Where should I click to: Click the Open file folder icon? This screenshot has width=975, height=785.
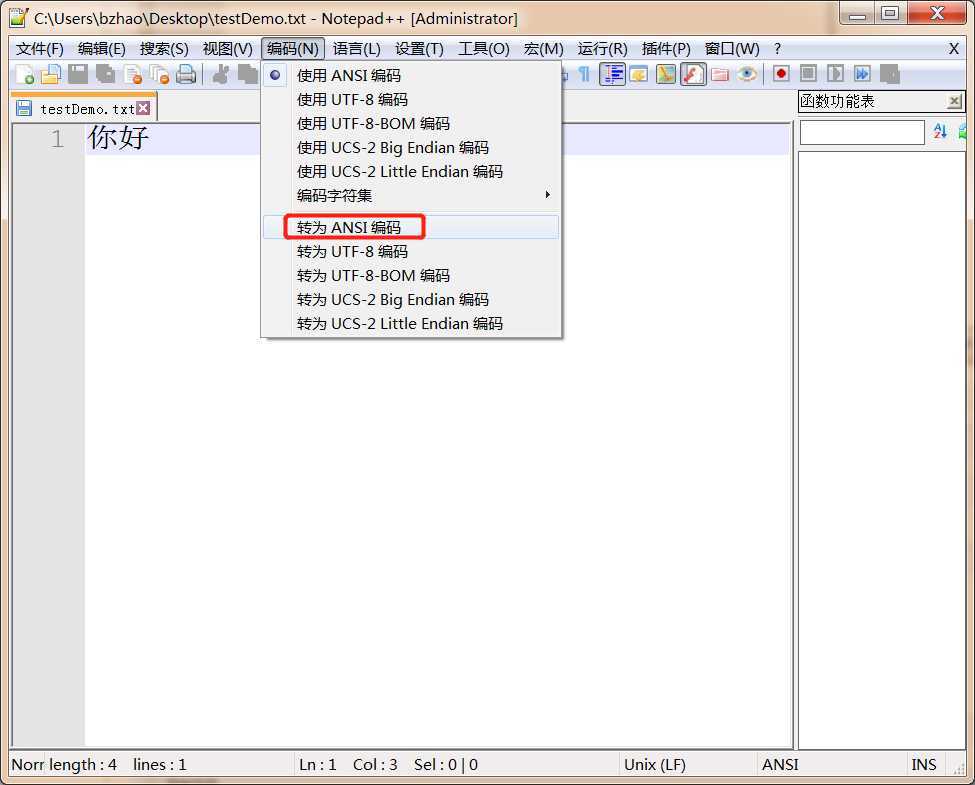click(51, 75)
